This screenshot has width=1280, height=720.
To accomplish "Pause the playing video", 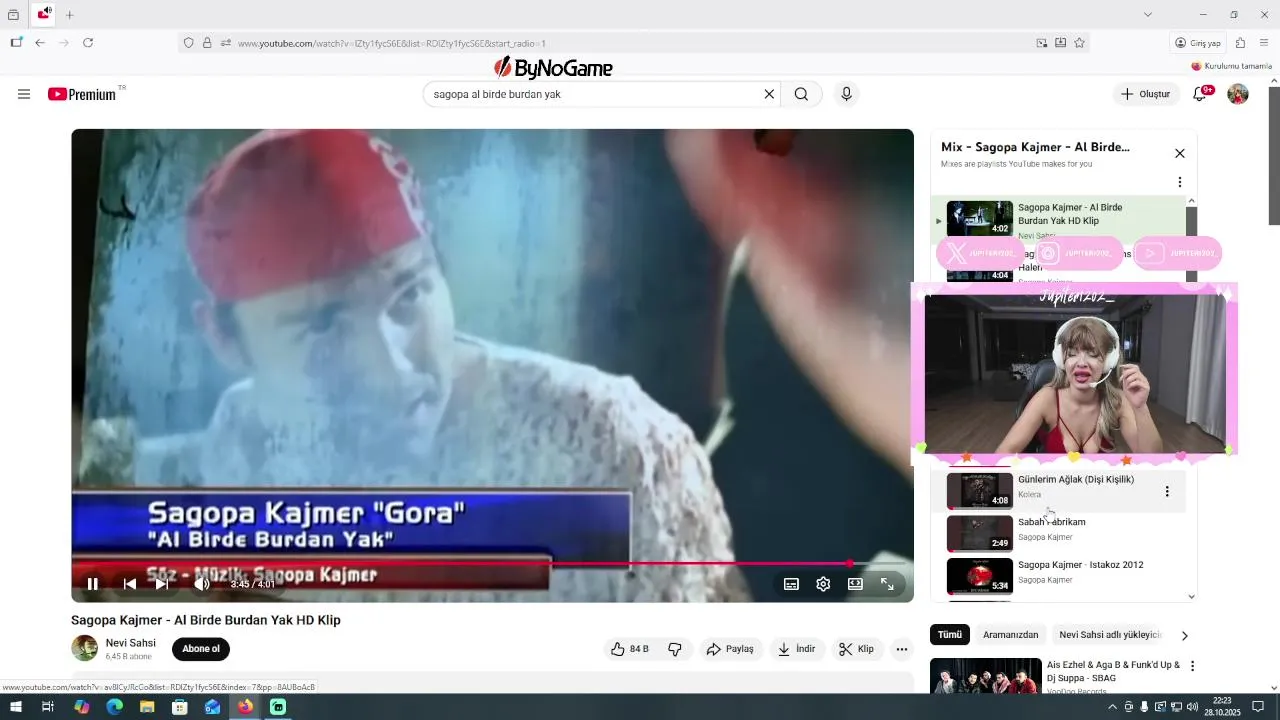I will tap(92, 584).
